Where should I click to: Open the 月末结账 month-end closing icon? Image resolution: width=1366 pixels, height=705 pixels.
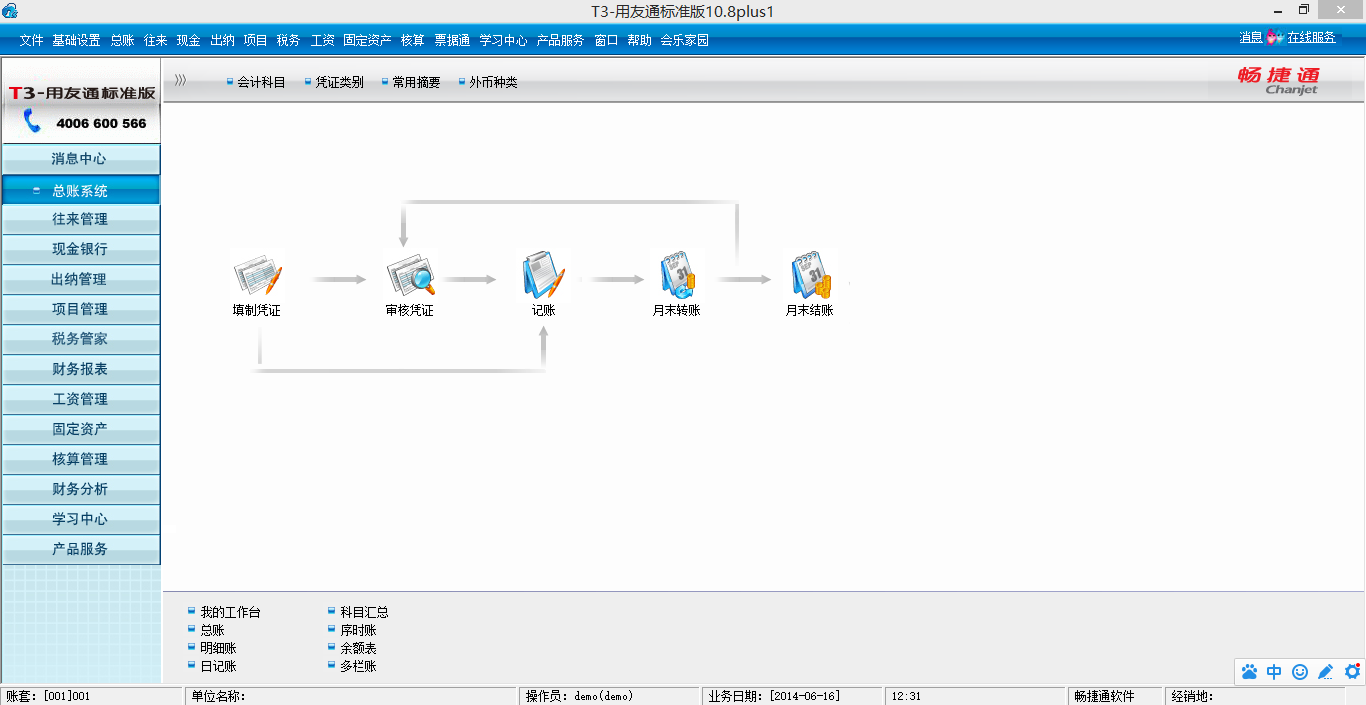pos(809,275)
